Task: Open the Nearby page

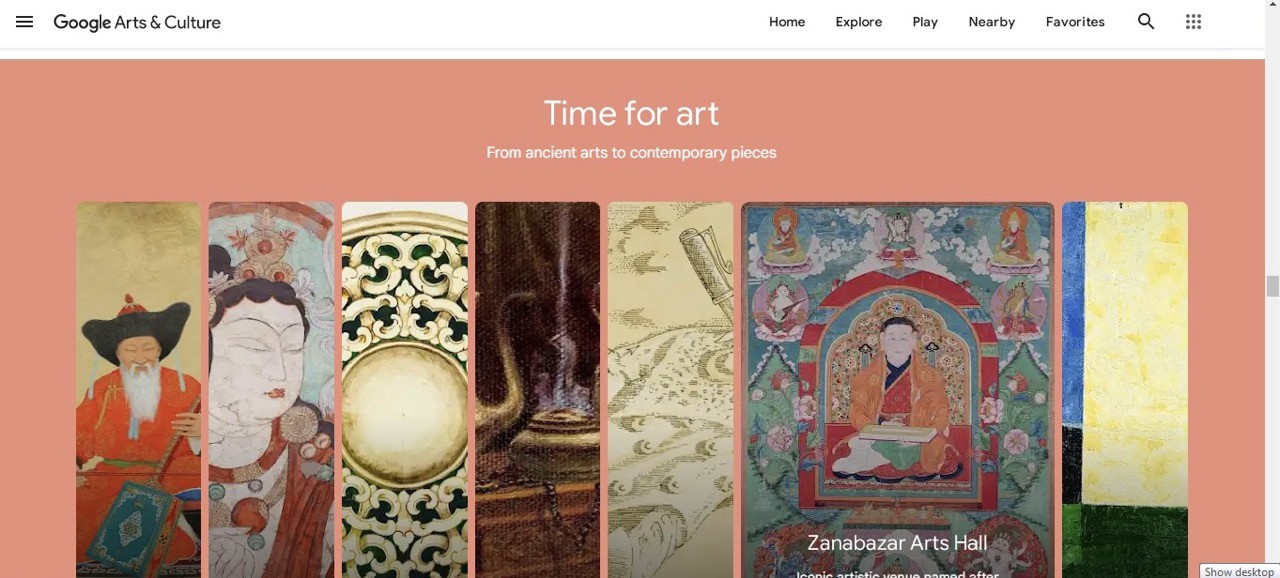Action: pos(992,22)
